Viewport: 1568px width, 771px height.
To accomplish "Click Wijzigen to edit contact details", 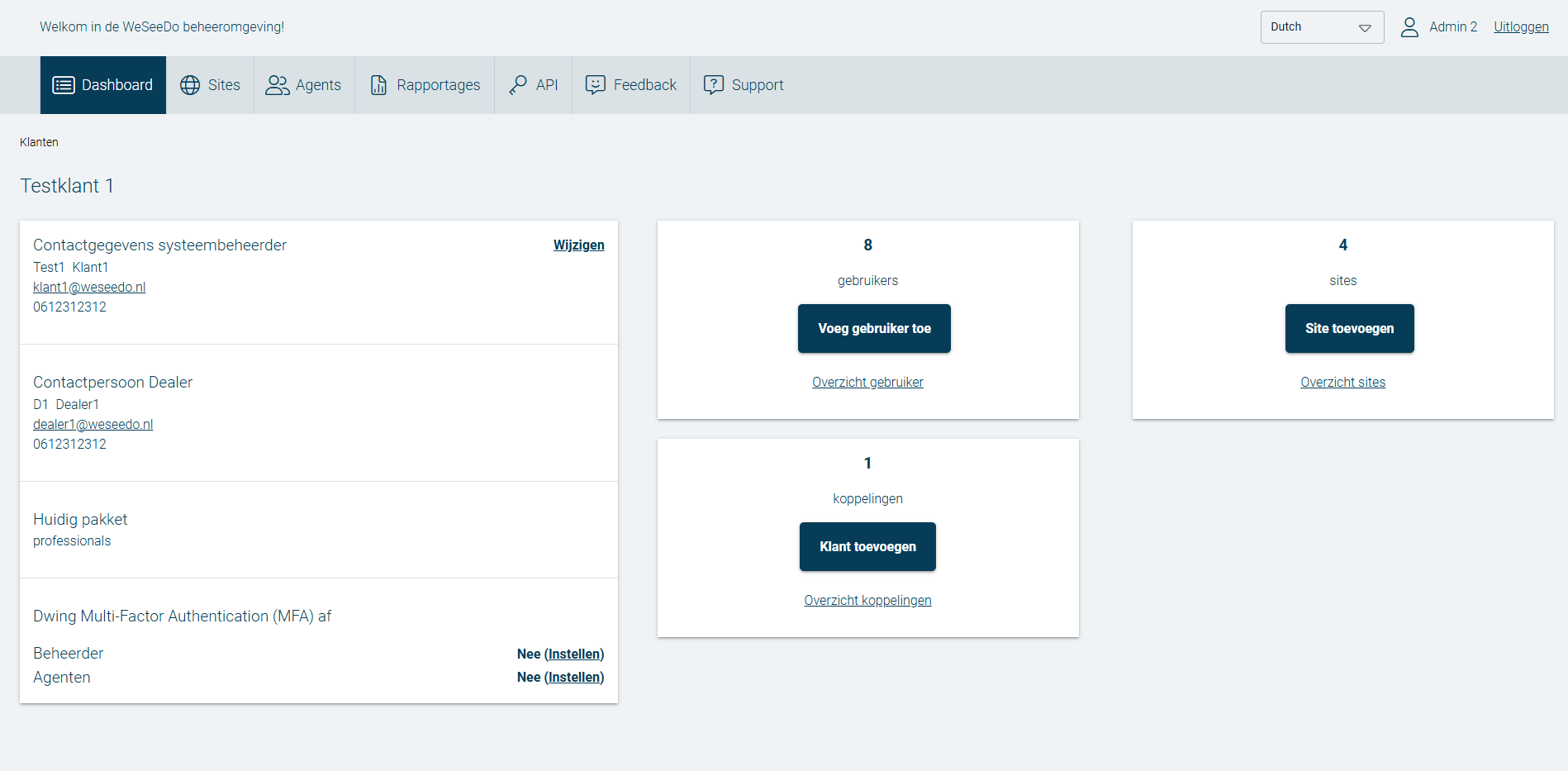I will click(x=578, y=245).
